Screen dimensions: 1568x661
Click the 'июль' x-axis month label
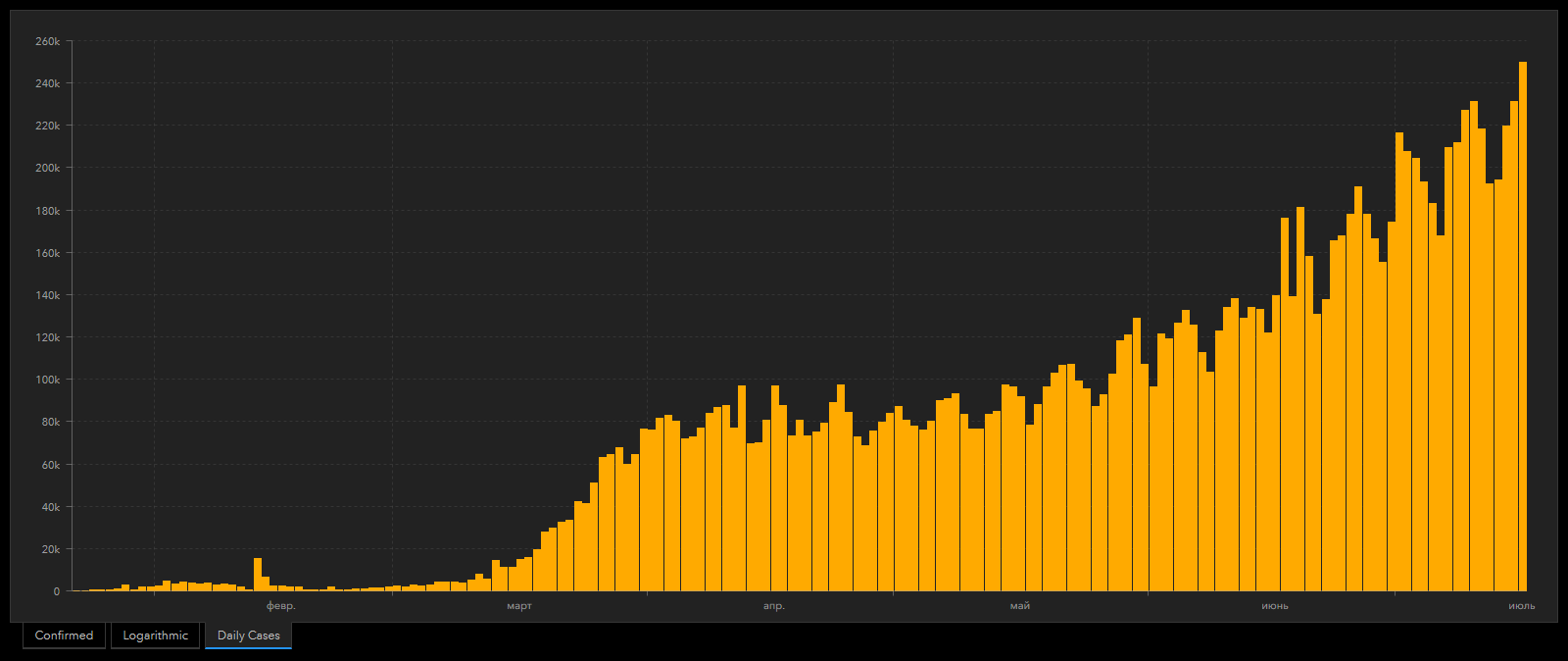coord(1522,606)
